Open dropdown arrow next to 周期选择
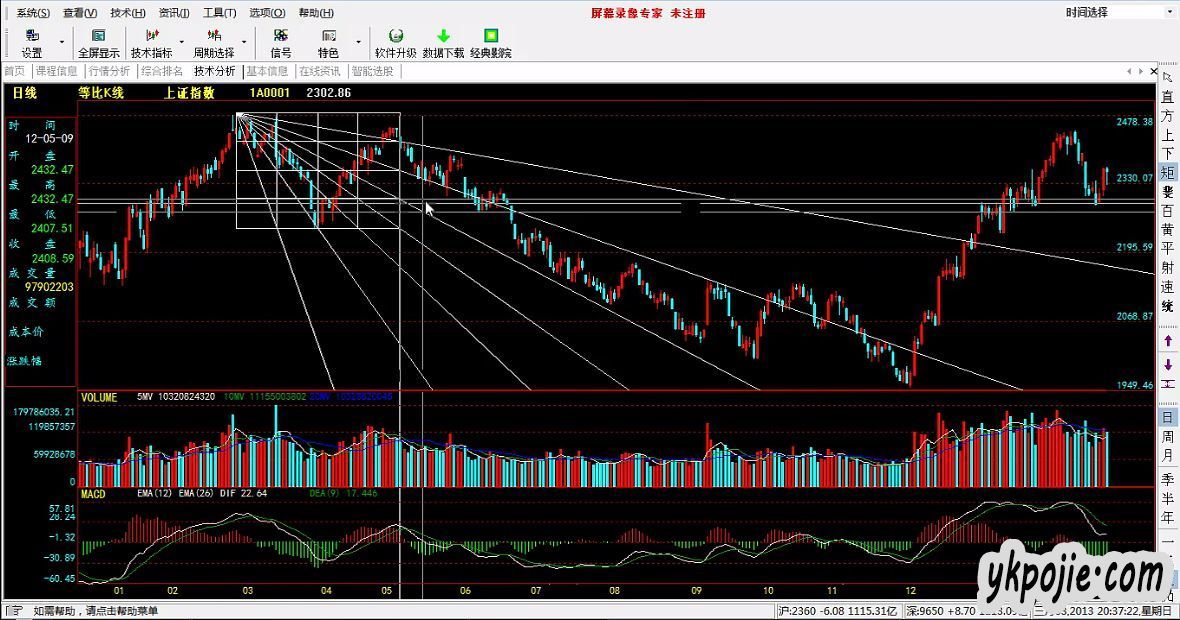The width and height of the screenshot is (1180, 620). point(243,42)
